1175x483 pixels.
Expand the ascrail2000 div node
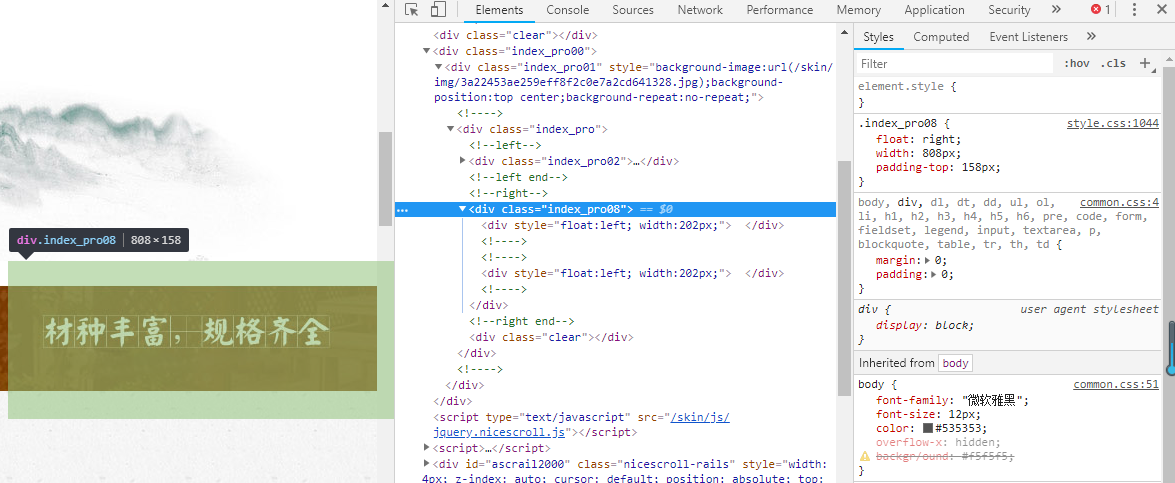[x=426, y=464]
